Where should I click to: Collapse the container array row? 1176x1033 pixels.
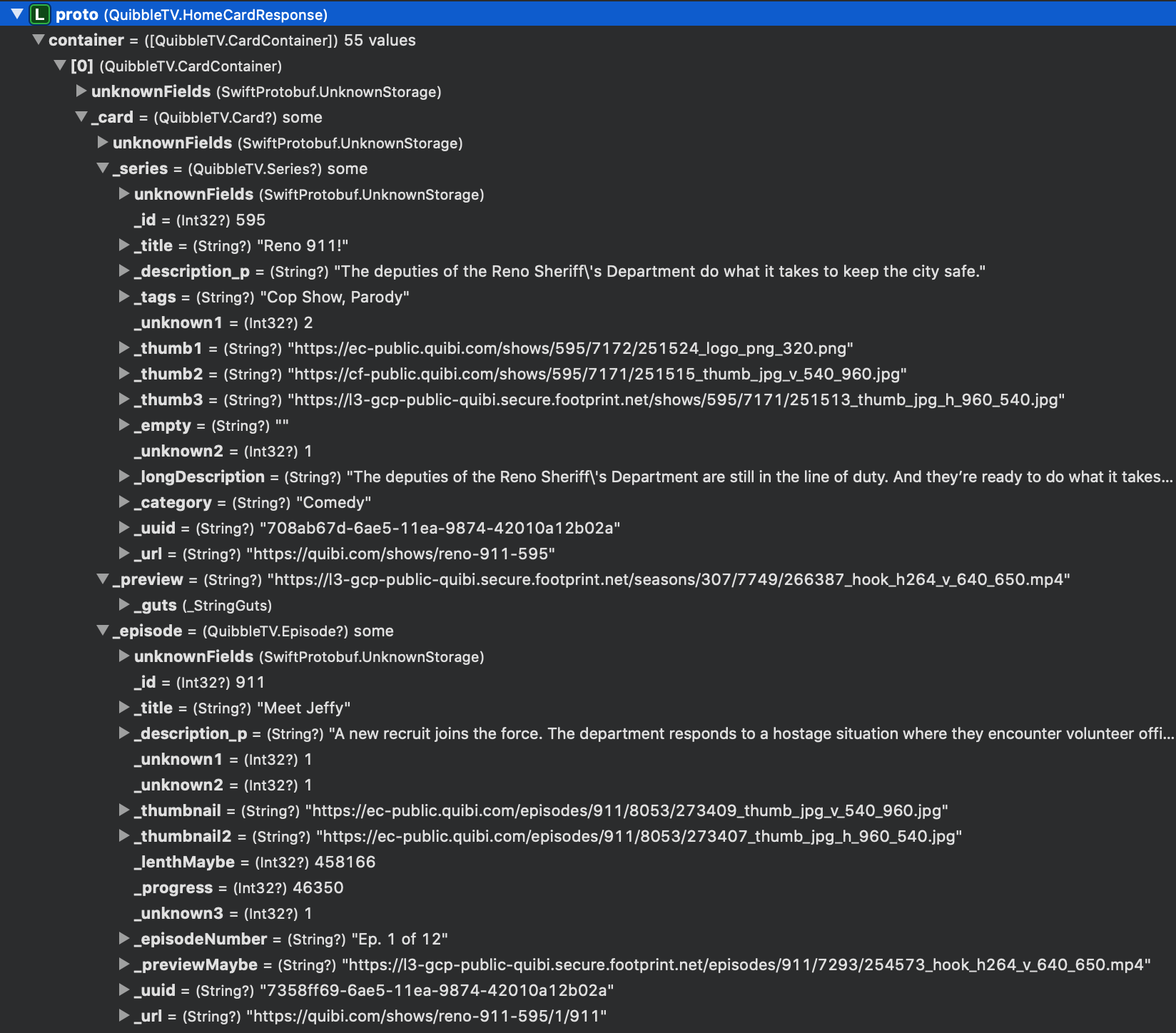(39, 39)
